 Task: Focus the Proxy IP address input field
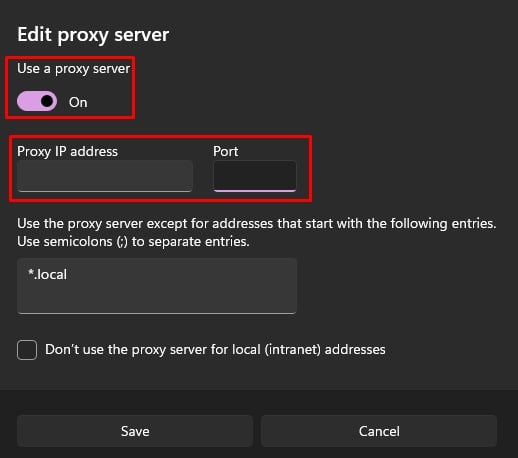point(105,176)
